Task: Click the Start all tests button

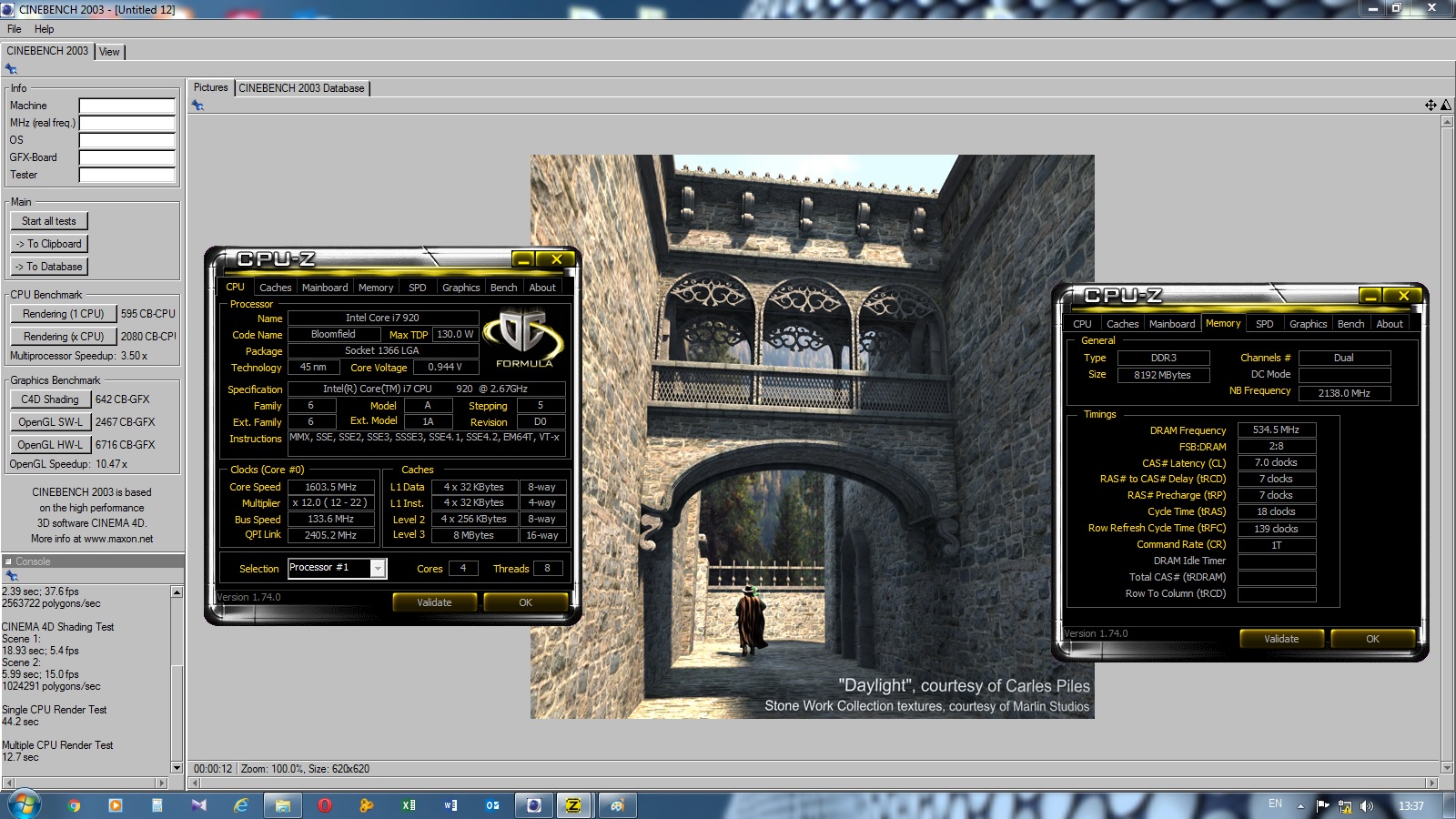Action: coord(49,221)
